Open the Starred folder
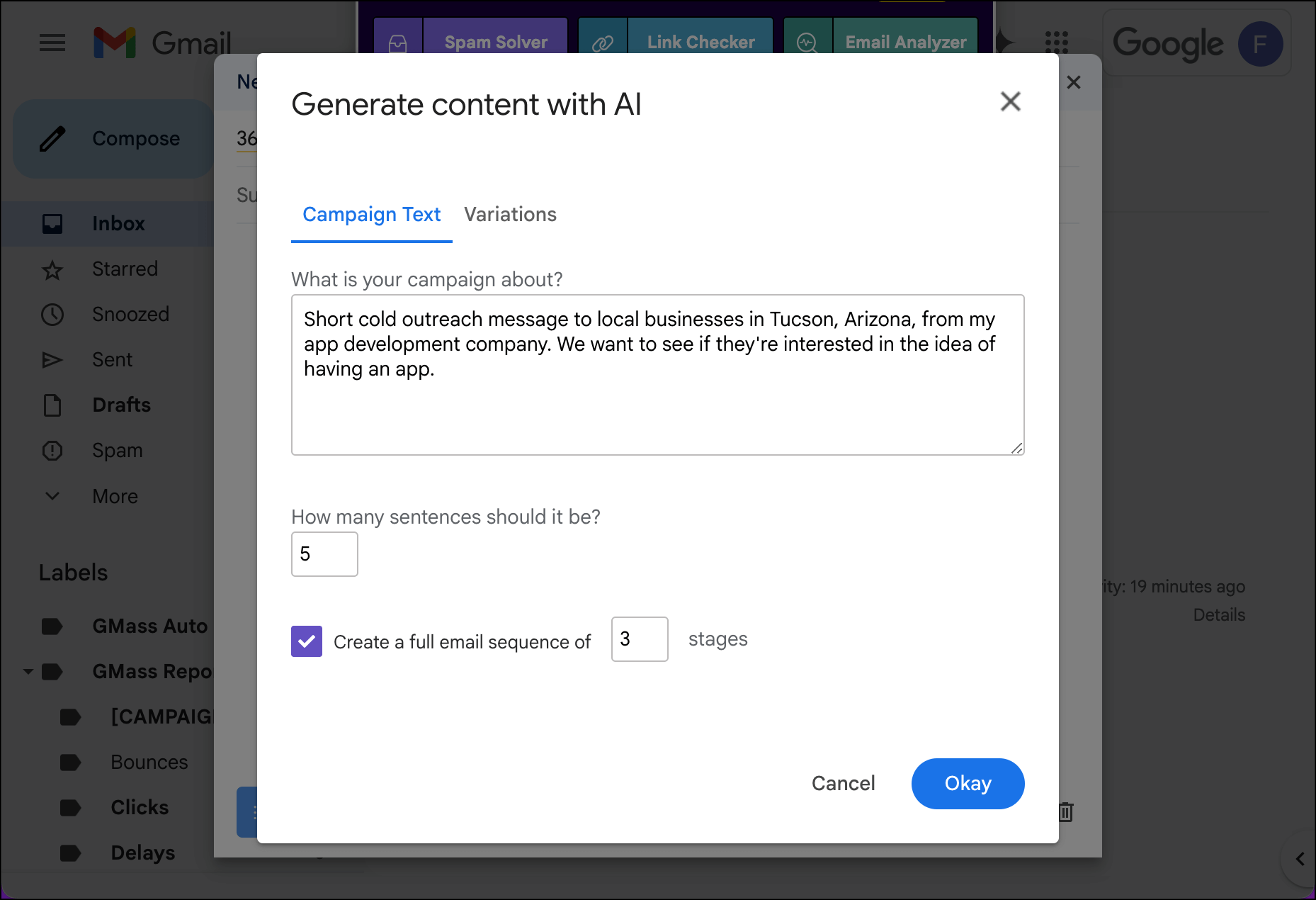1316x900 pixels. point(125,269)
